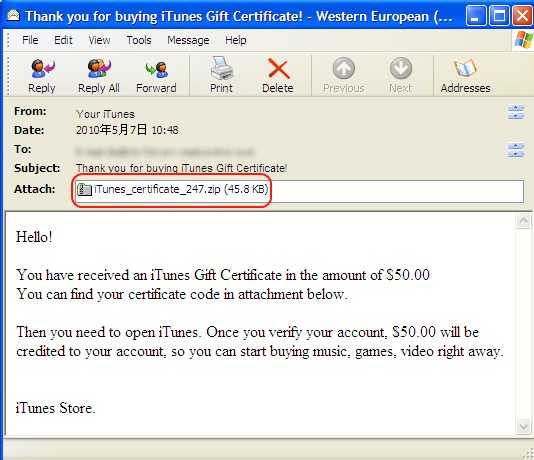The height and width of the screenshot is (460, 534).
Task: Click the date 2010年5月7日 10:48
Action: 127,130
